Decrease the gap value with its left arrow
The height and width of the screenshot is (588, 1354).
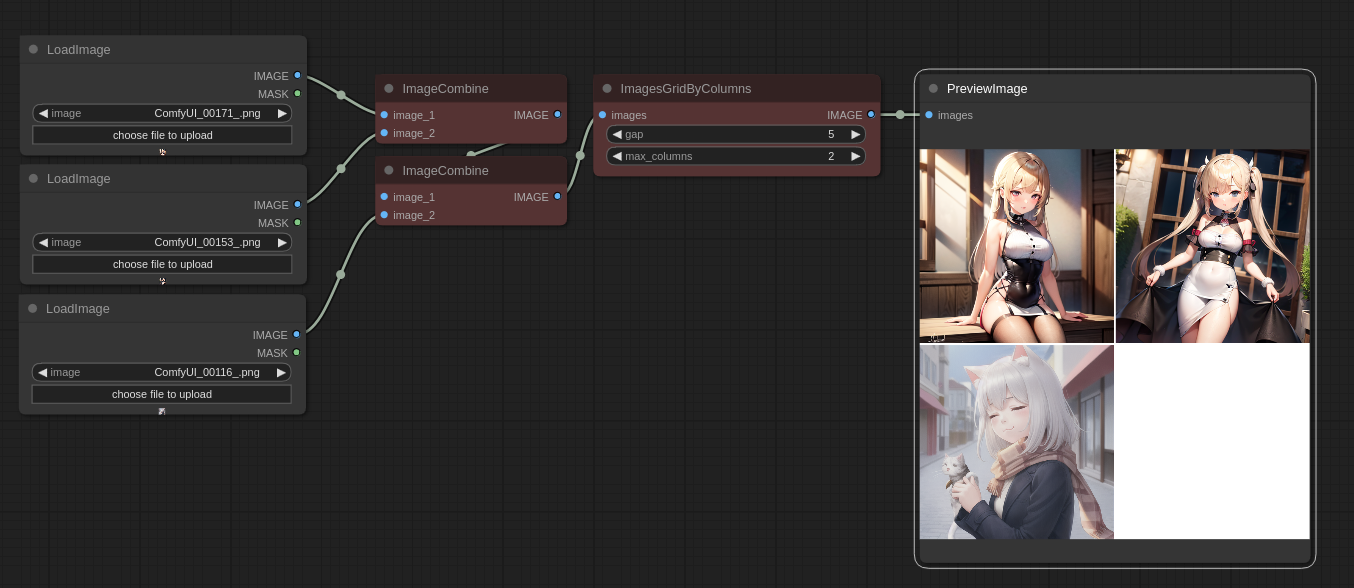click(617, 134)
